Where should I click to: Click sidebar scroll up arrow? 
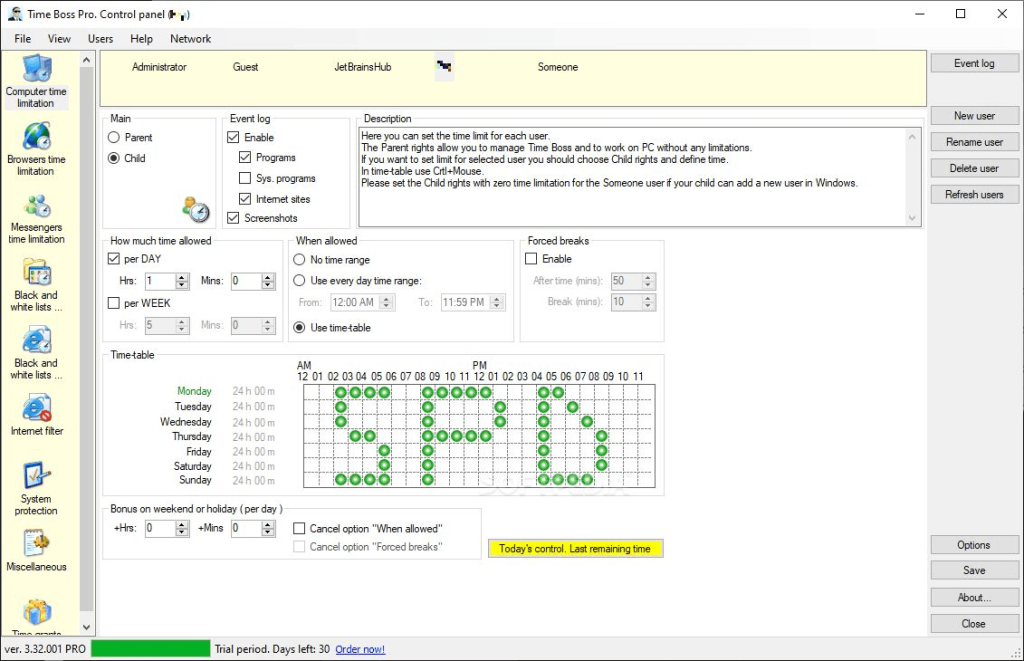[87, 60]
